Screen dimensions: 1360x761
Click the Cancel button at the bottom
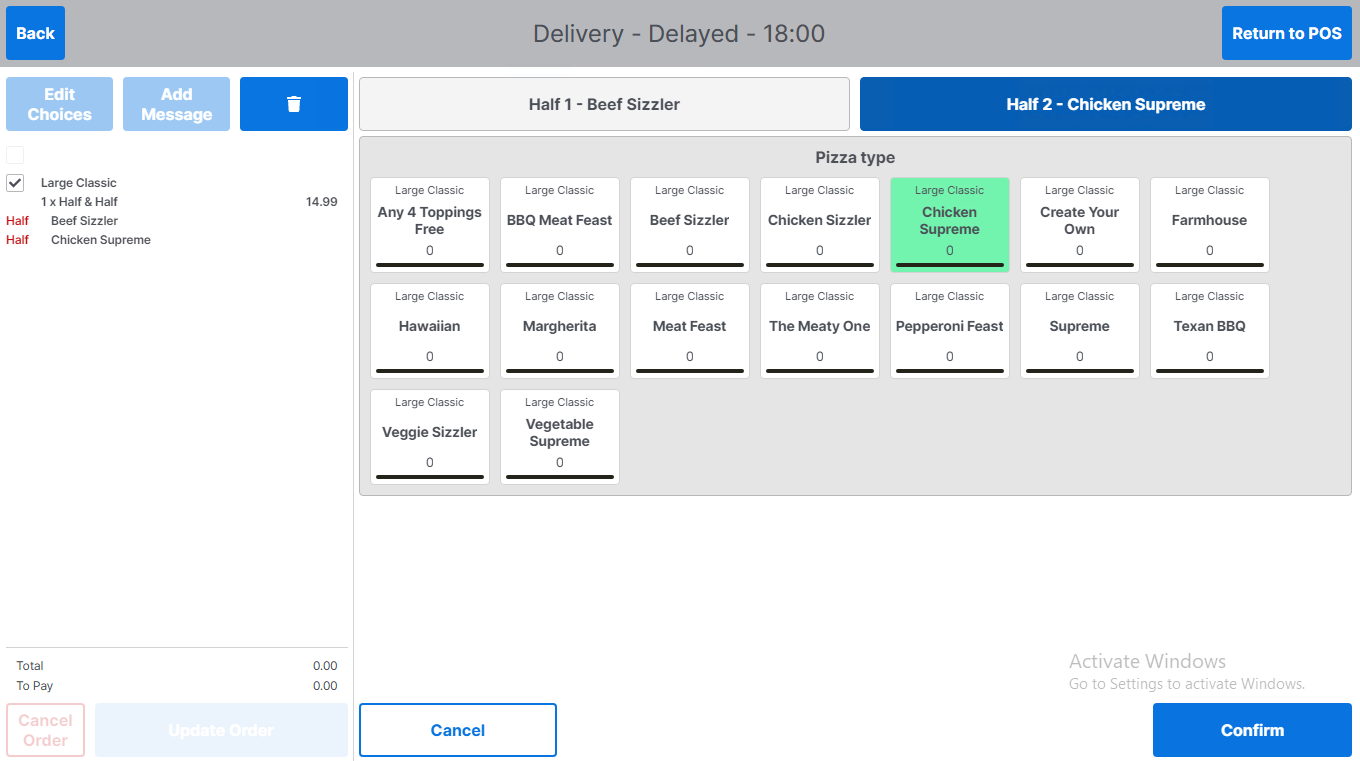click(457, 730)
